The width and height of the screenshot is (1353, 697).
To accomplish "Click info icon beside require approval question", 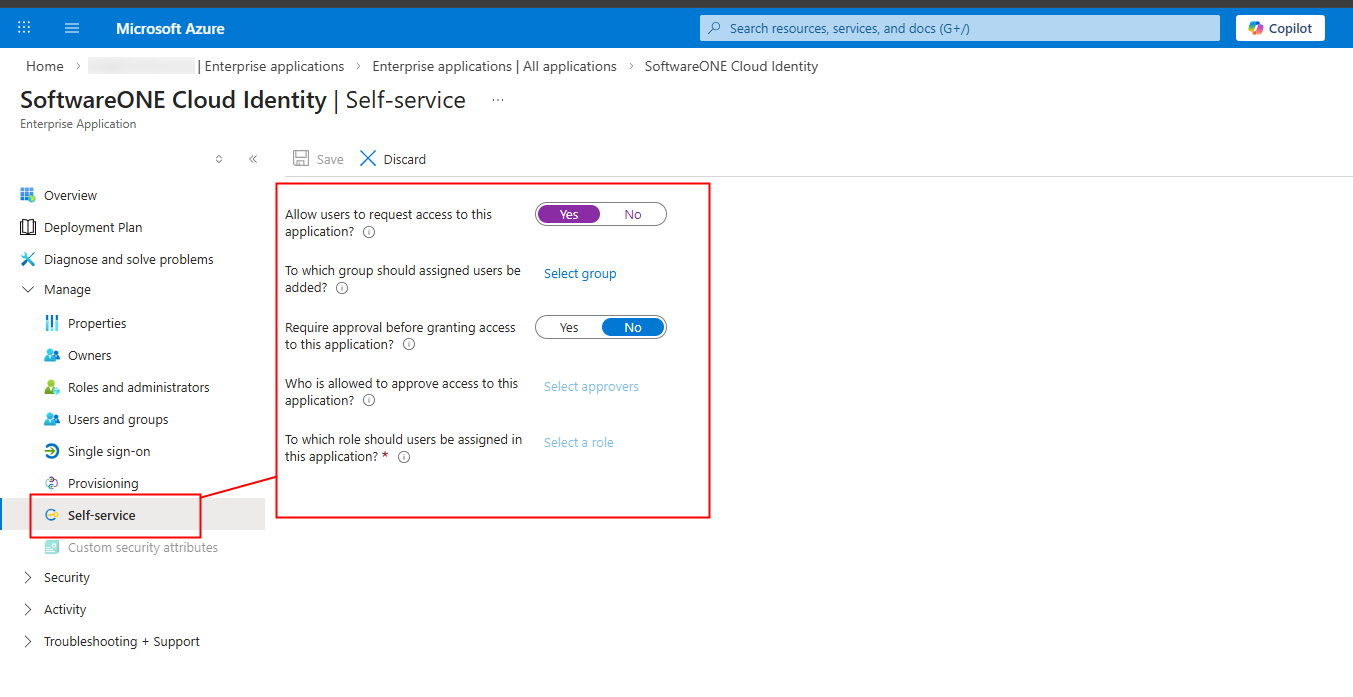I will (408, 345).
